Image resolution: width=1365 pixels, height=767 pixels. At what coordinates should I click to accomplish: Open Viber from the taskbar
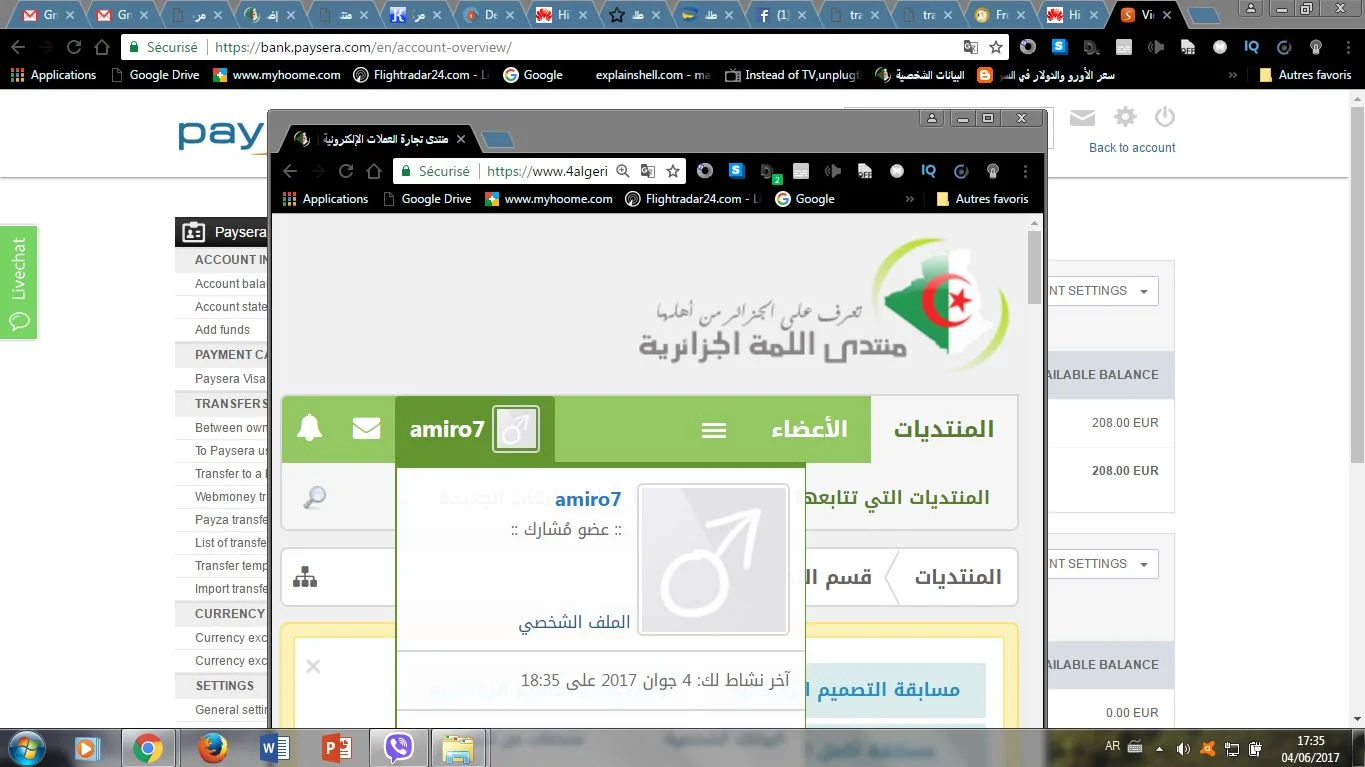399,747
